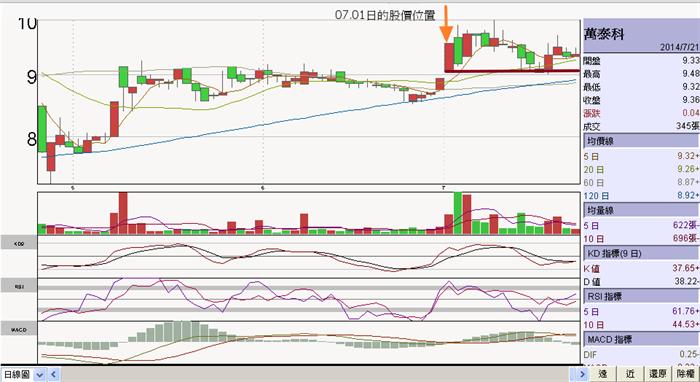Click the 收盤 value 9.36
The image size is (700, 382).
pyautogui.click(x=690, y=100)
